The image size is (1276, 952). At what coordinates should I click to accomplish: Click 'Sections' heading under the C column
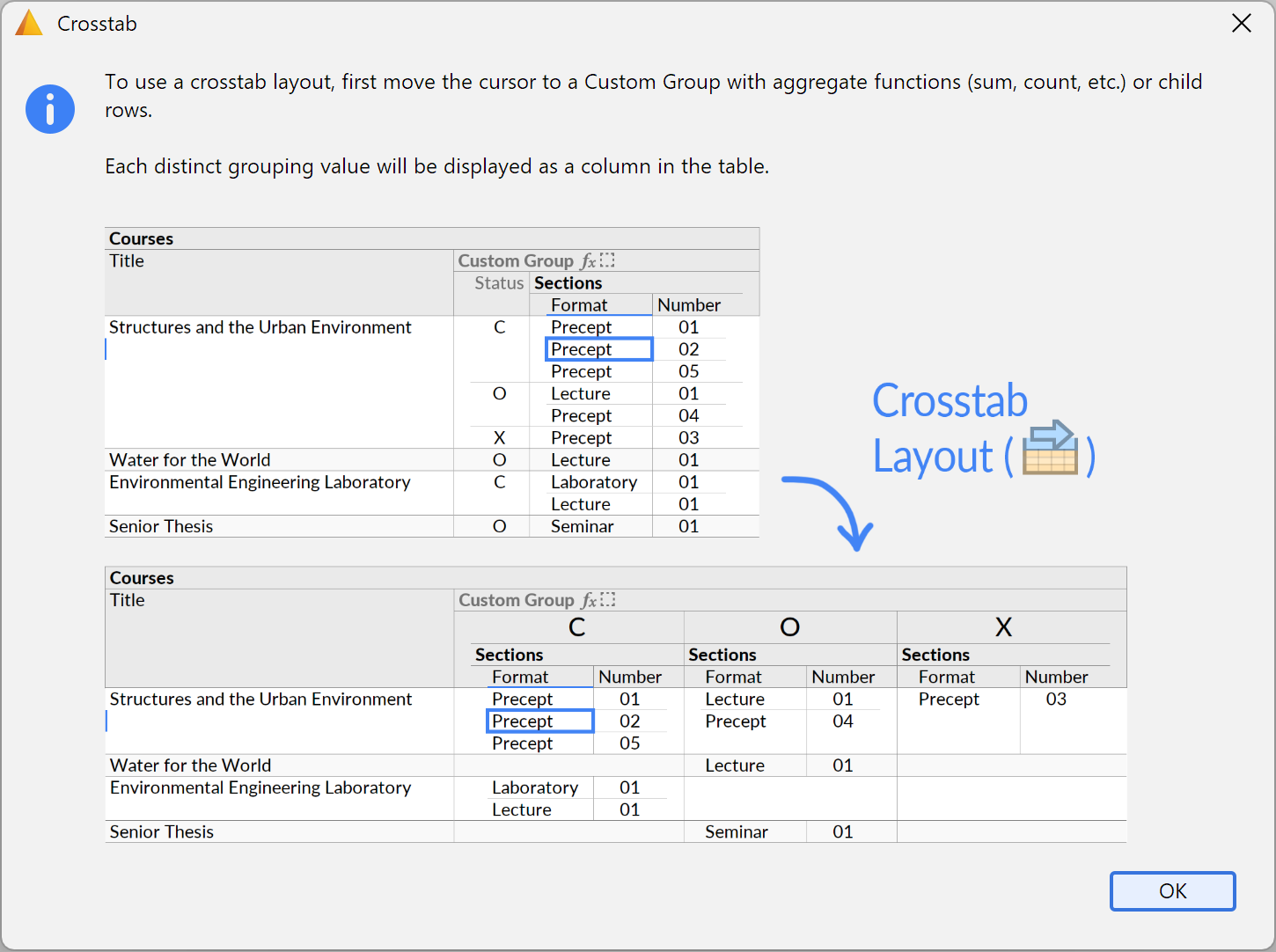coord(510,655)
